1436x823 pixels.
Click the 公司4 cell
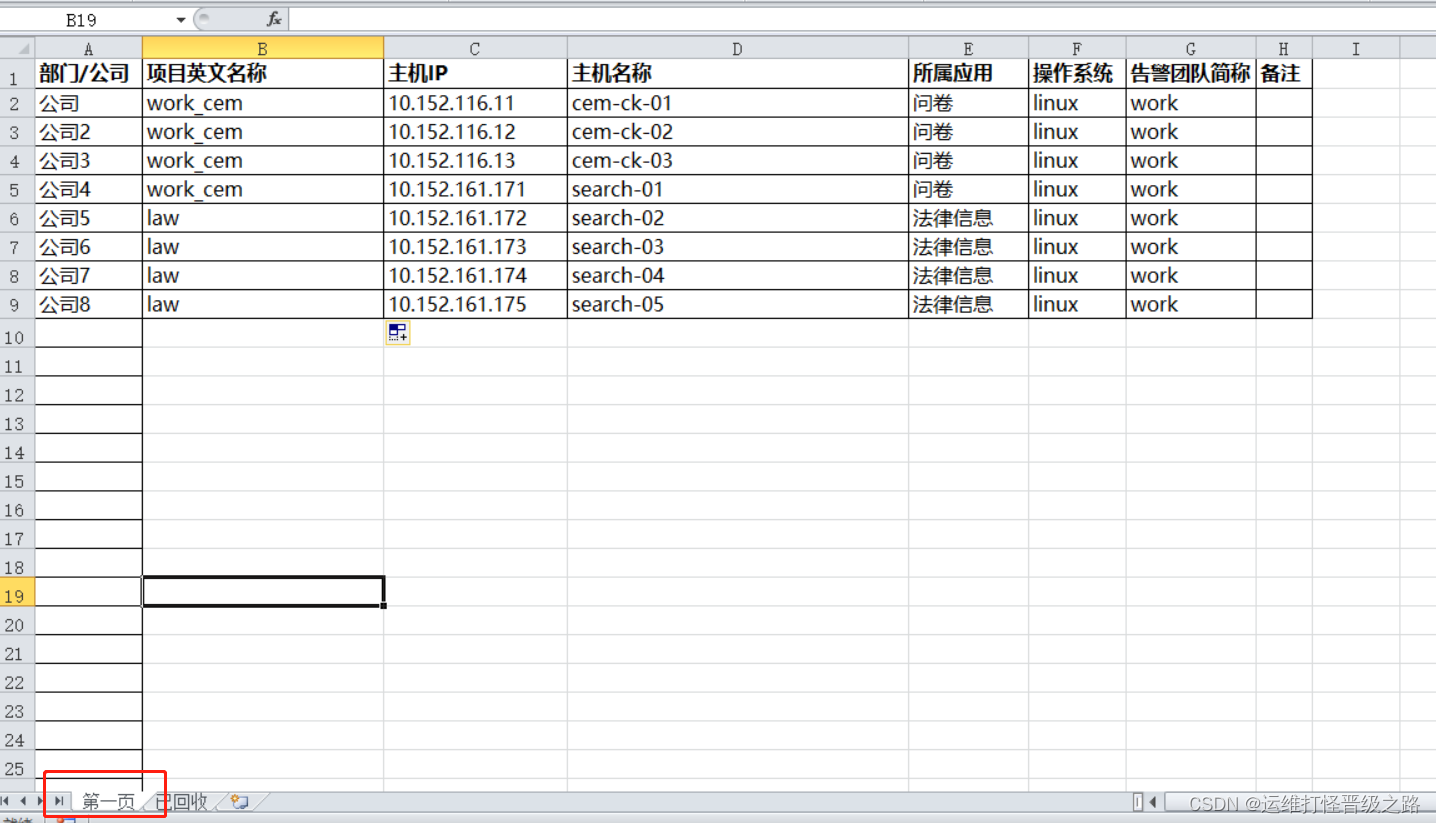point(89,190)
